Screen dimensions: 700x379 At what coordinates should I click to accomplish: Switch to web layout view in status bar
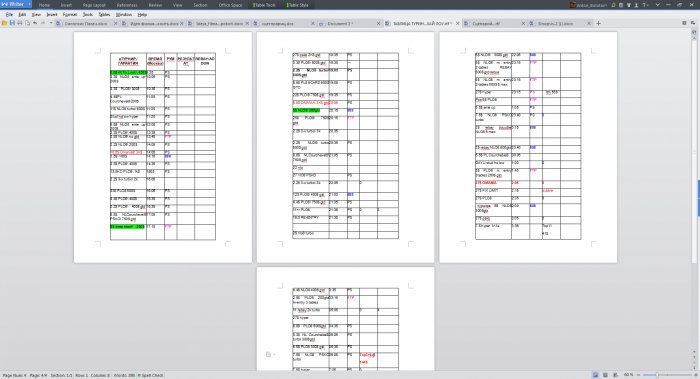point(616,375)
